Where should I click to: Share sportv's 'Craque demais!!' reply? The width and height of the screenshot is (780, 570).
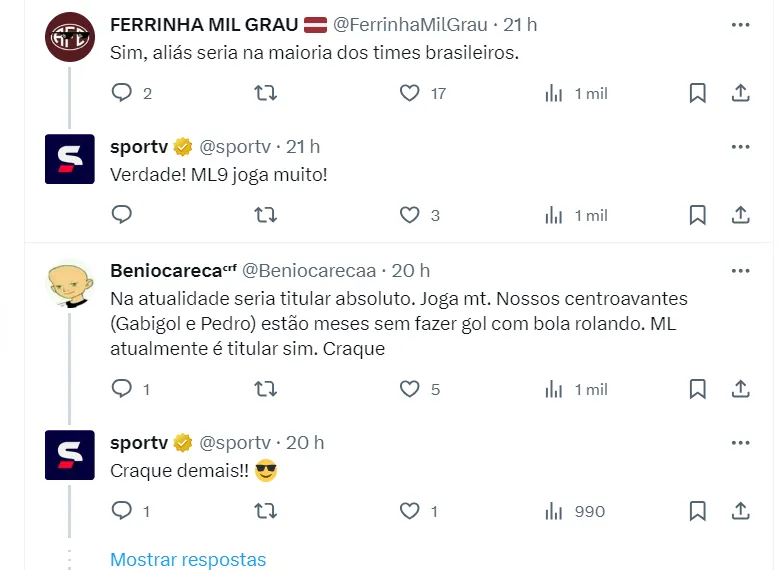pyautogui.click(x=741, y=511)
